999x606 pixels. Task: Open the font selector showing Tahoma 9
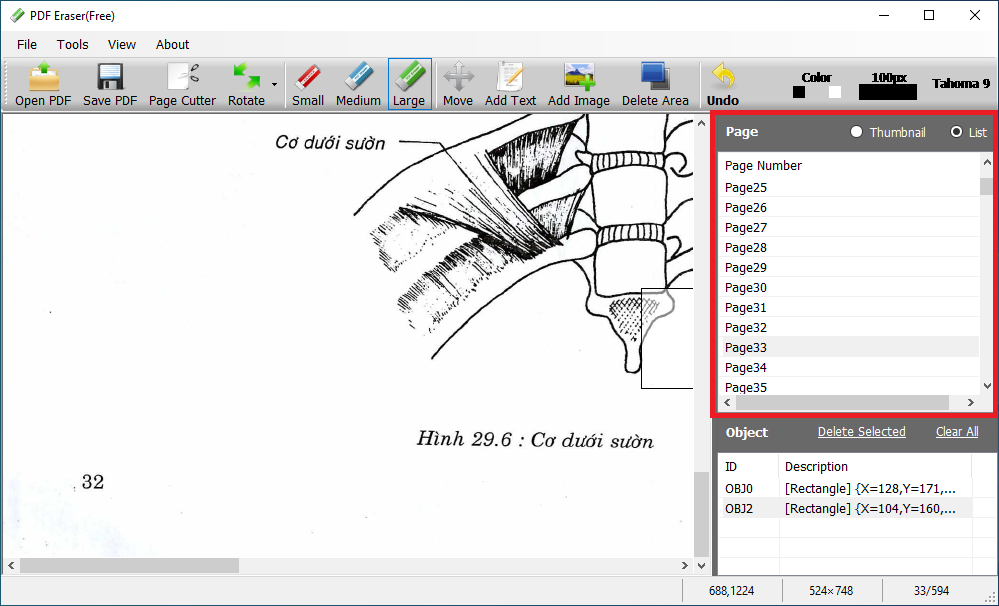(960, 83)
